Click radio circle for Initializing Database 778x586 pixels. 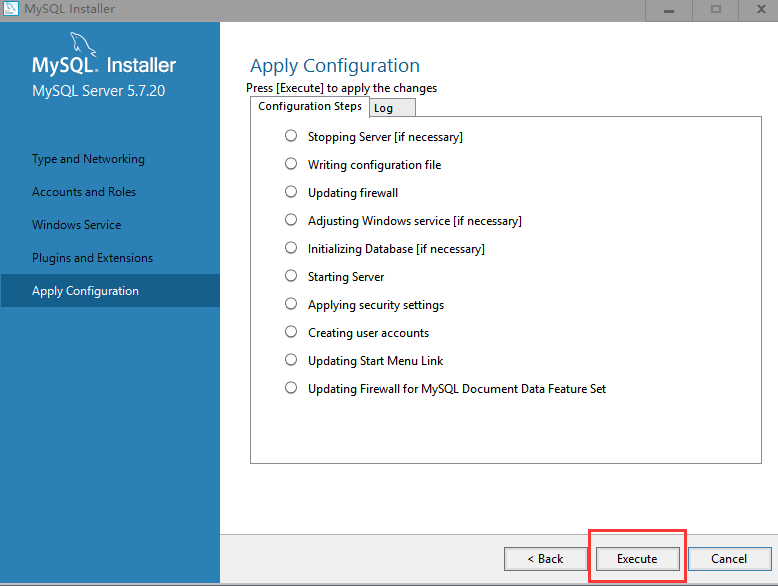[x=291, y=248]
